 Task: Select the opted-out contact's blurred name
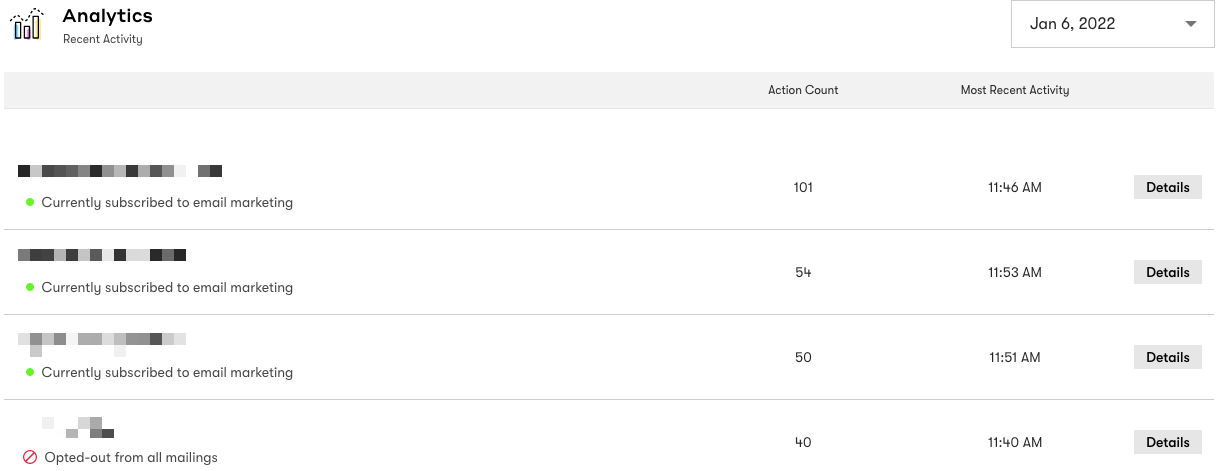(78, 427)
